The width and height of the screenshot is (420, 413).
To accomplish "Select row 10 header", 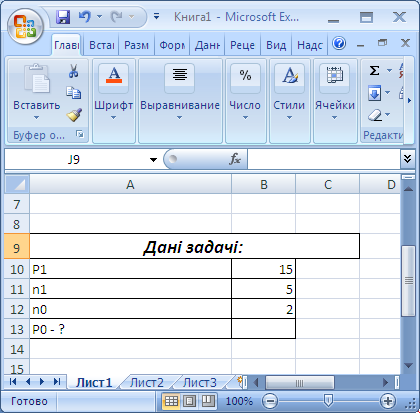I will 17,269.
